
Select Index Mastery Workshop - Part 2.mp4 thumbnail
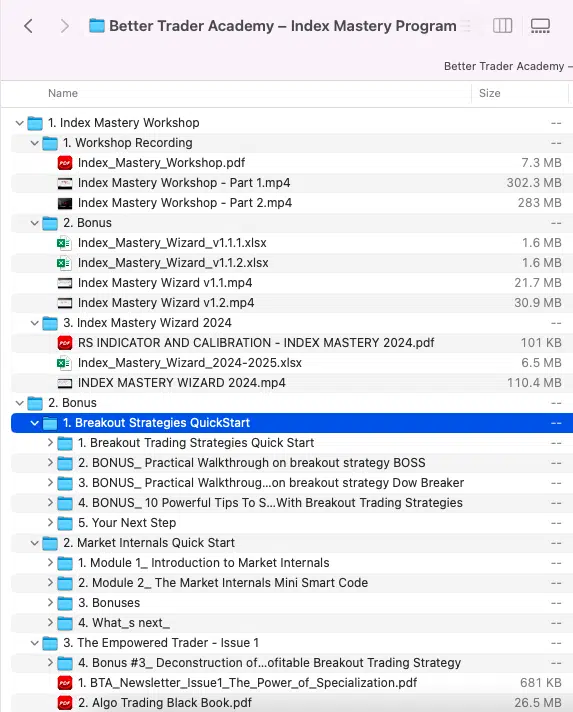click(x=65, y=203)
